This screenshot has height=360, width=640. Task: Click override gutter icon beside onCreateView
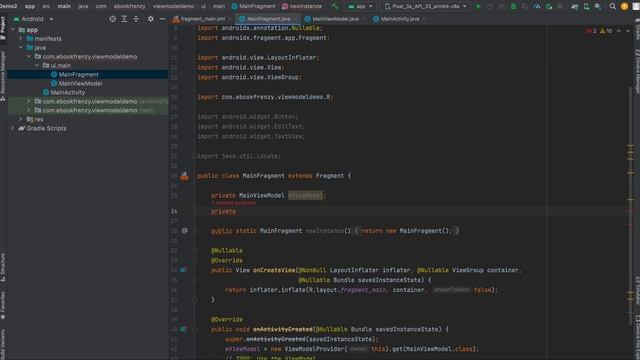(183, 270)
